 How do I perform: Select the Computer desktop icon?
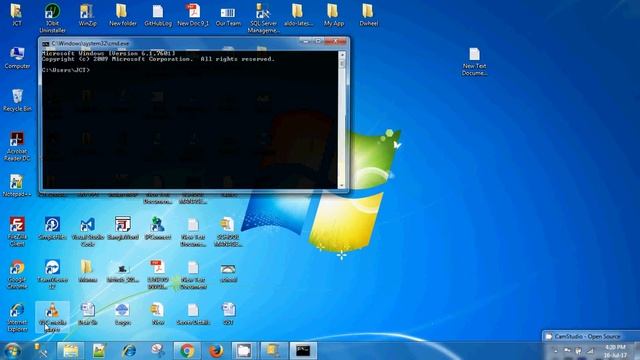(x=17, y=58)
